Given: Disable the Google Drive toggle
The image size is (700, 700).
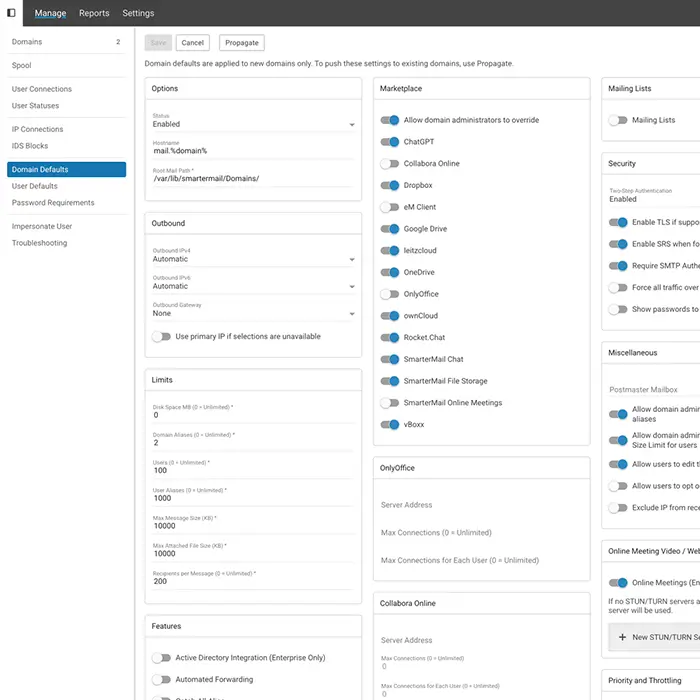Looking at the screenshot, I should (x=390, y=229).
